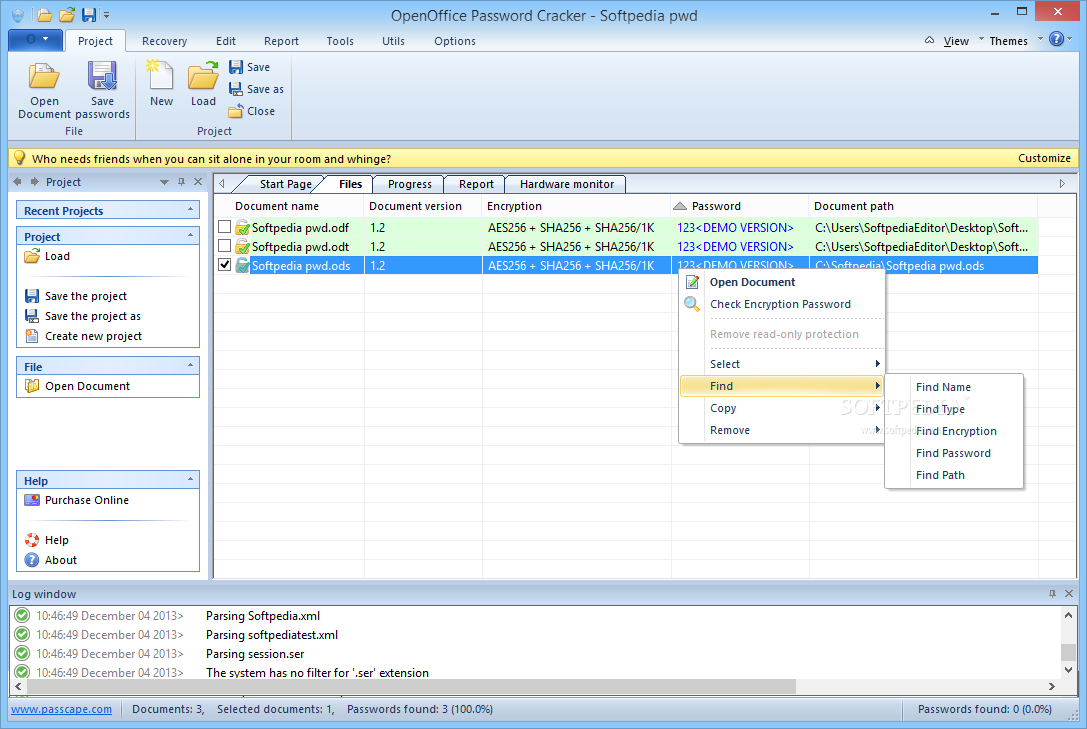Click the log scroll up arrow
Viewport: 1087px width, 729px height.
point(1068,615)
